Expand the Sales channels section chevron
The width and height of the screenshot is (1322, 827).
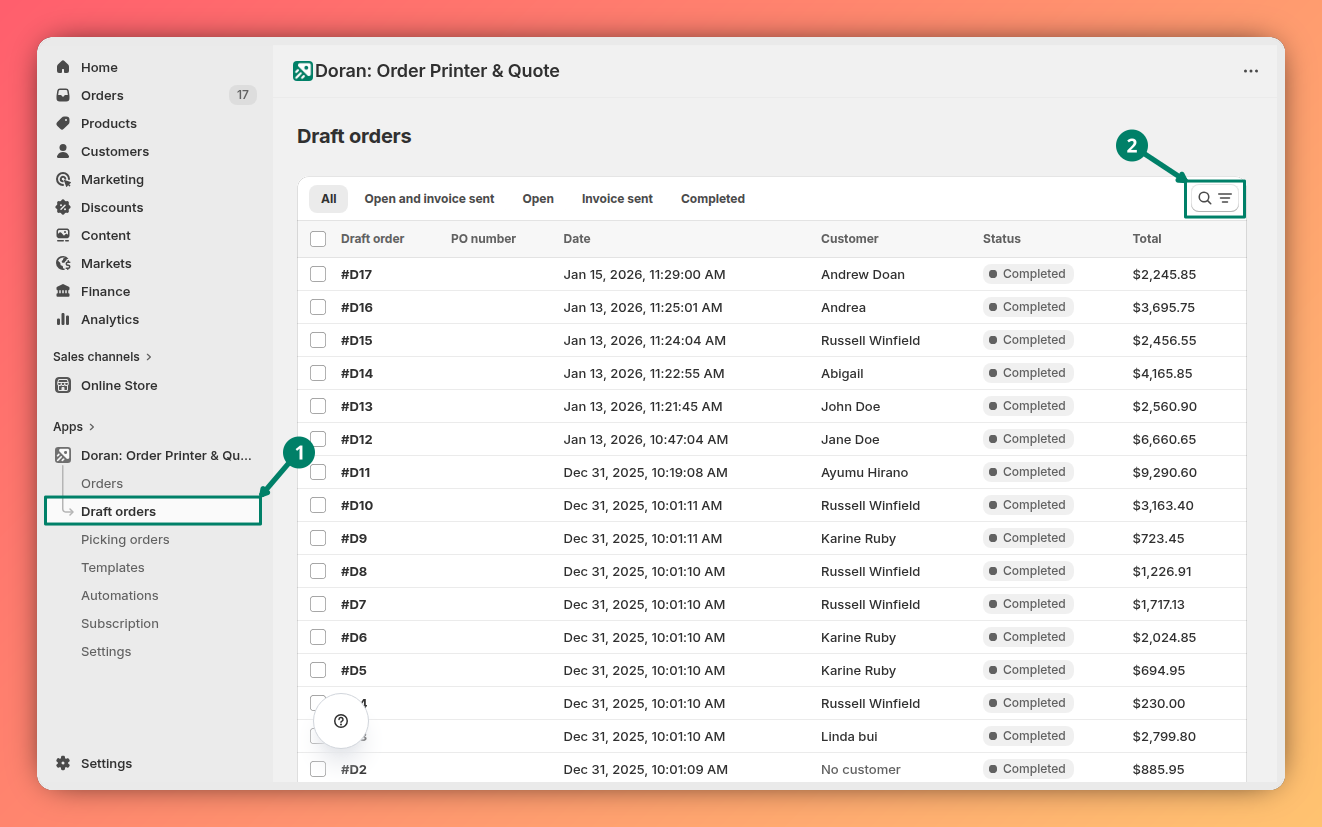[x=149, y=357]
